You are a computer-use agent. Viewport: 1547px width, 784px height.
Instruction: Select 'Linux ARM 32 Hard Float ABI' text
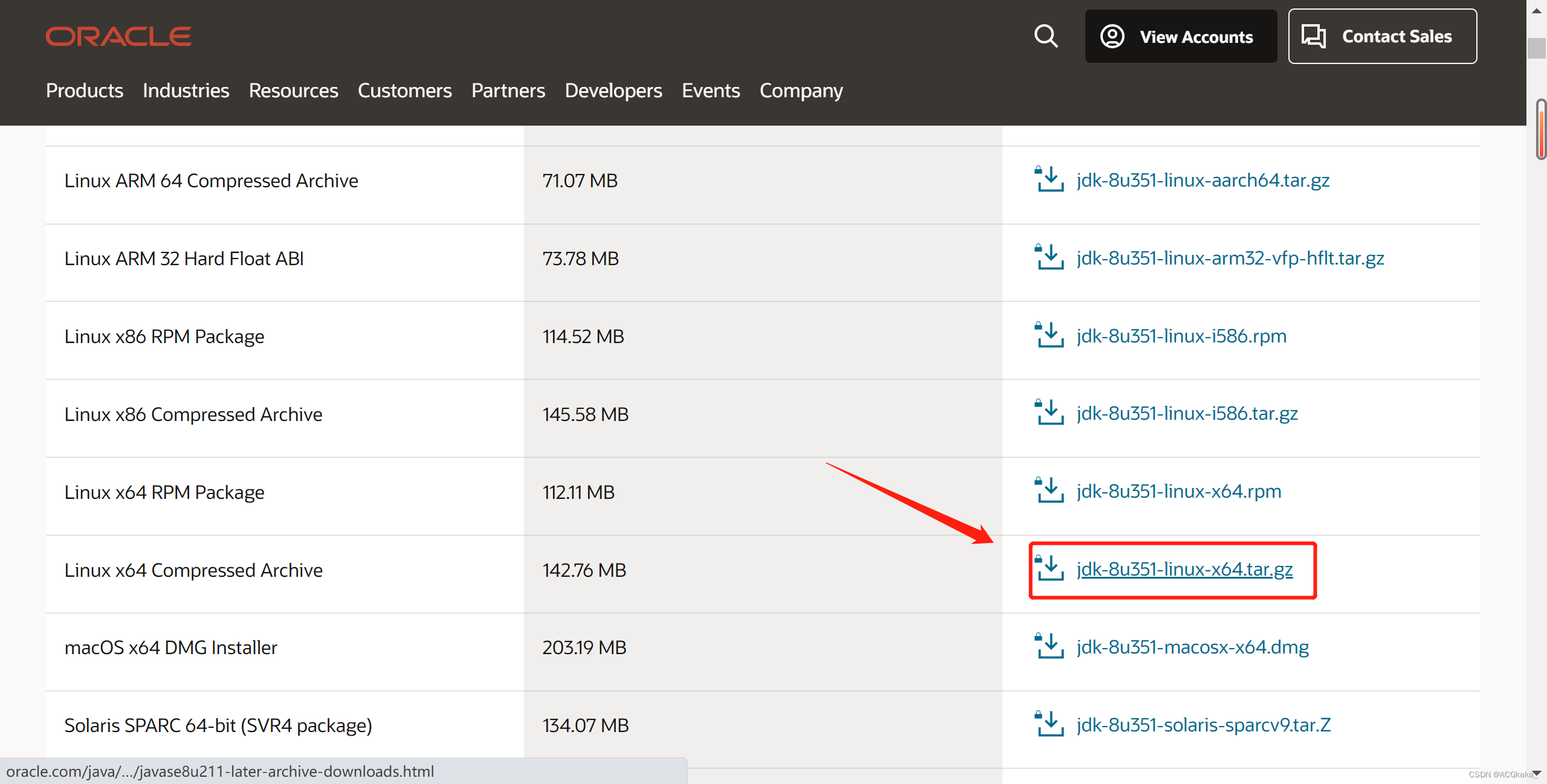tap(184, 259)
